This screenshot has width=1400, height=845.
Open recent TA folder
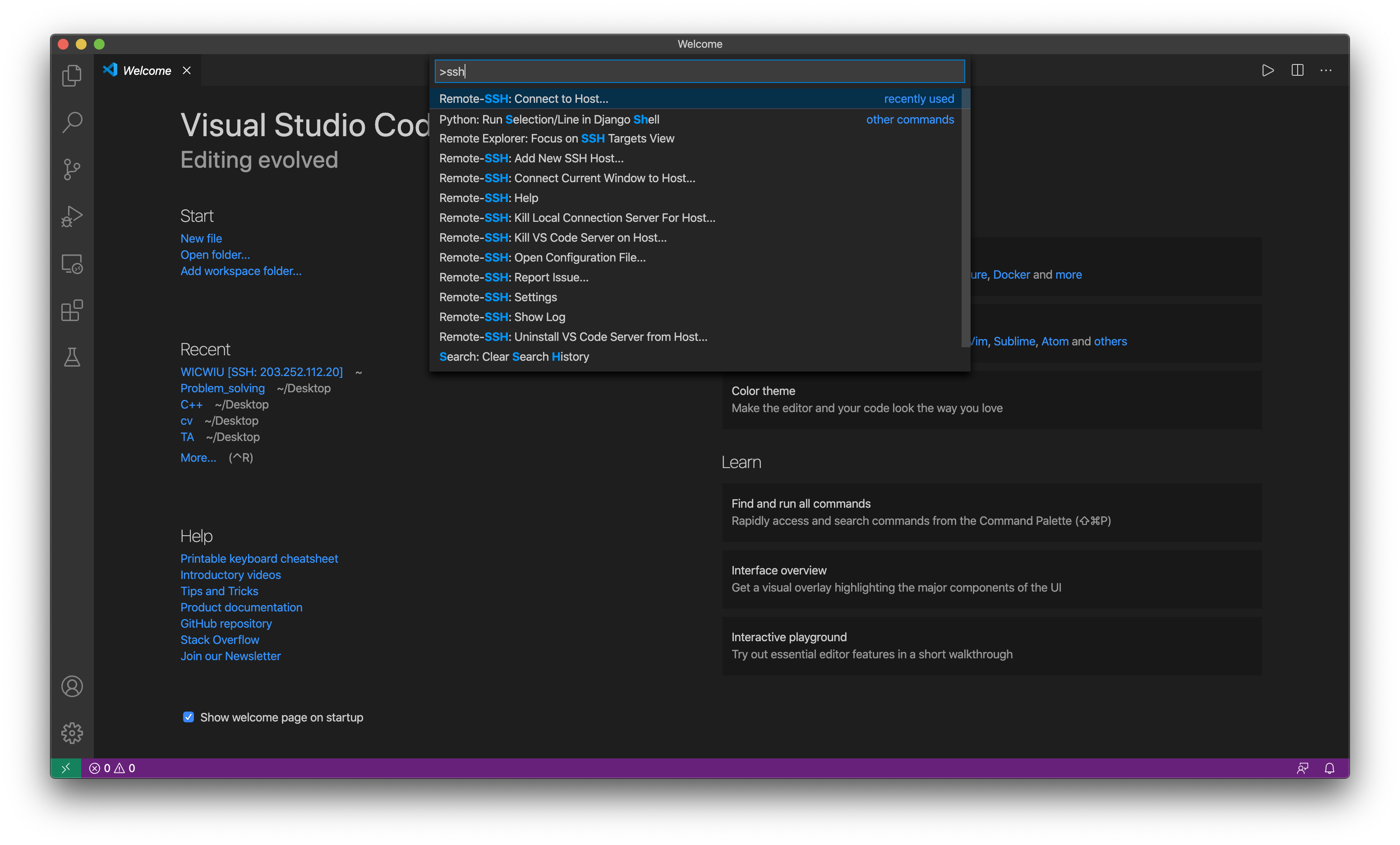click(x=188, y=437)
